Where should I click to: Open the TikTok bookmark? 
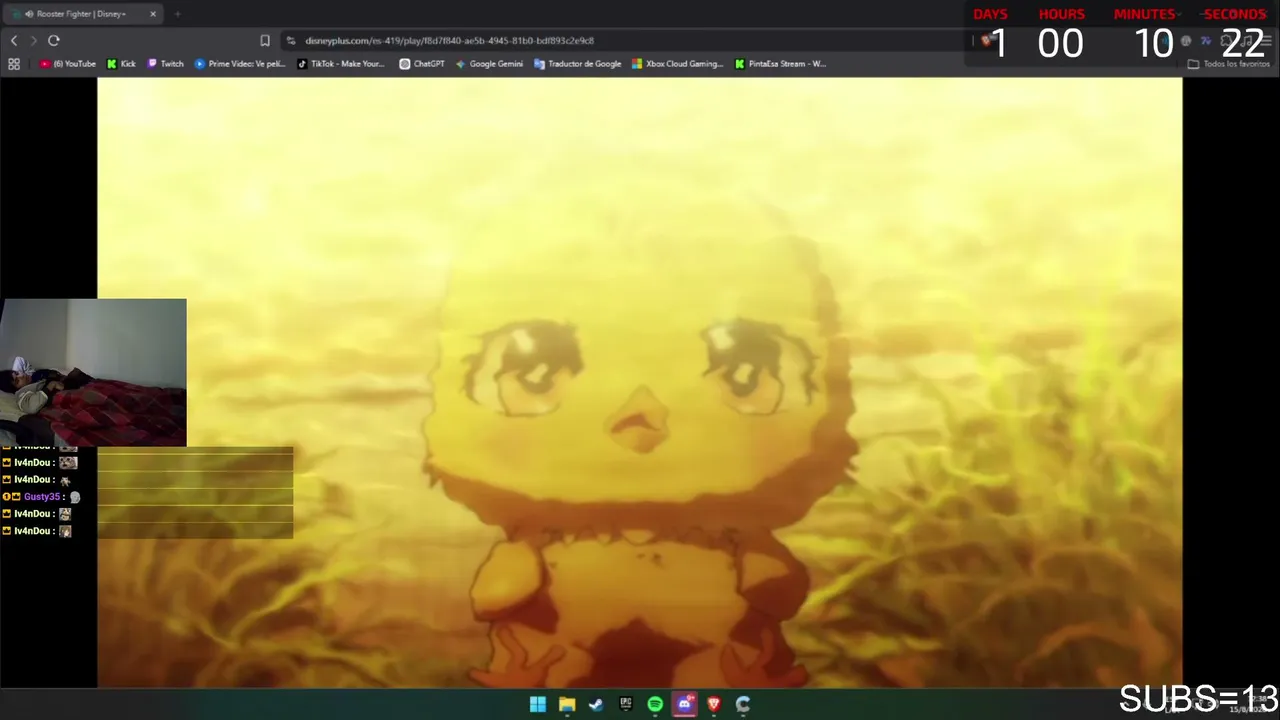point(341,64)
